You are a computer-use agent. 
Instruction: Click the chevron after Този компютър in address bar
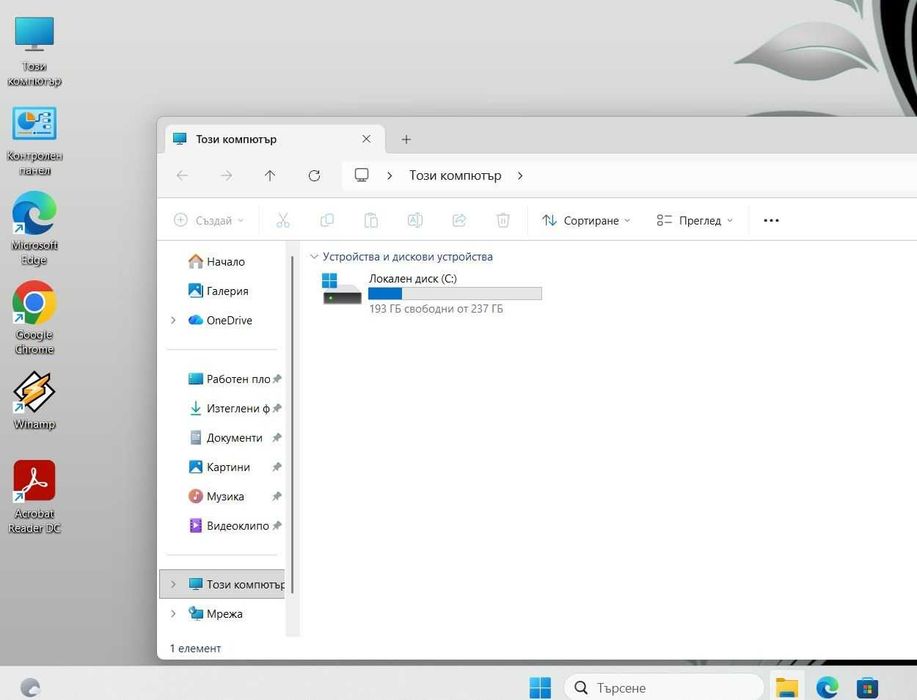pyautogui.click(x=520, y=175)
